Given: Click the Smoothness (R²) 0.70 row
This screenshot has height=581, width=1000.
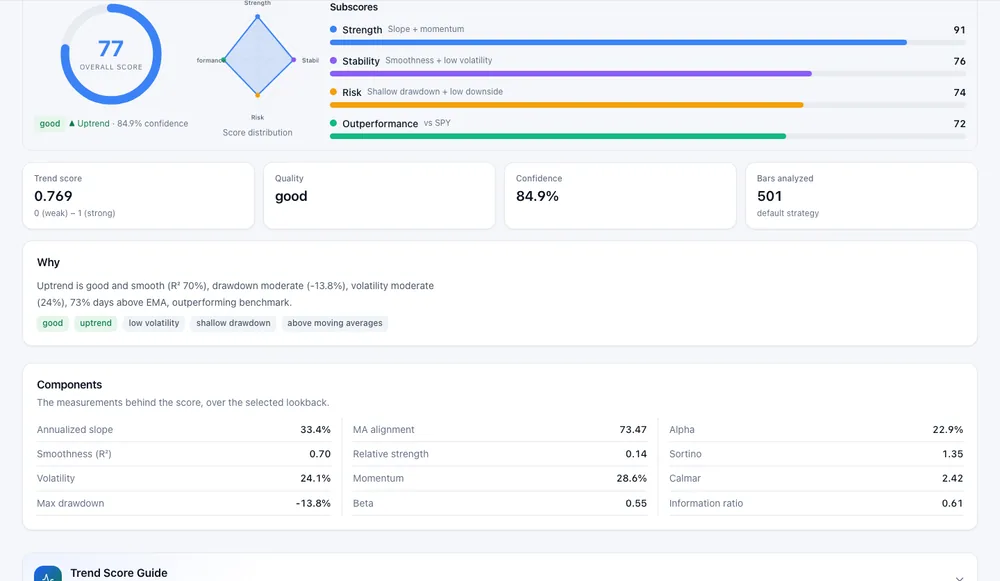Looking at the screenshot, I should click(184, 454).
